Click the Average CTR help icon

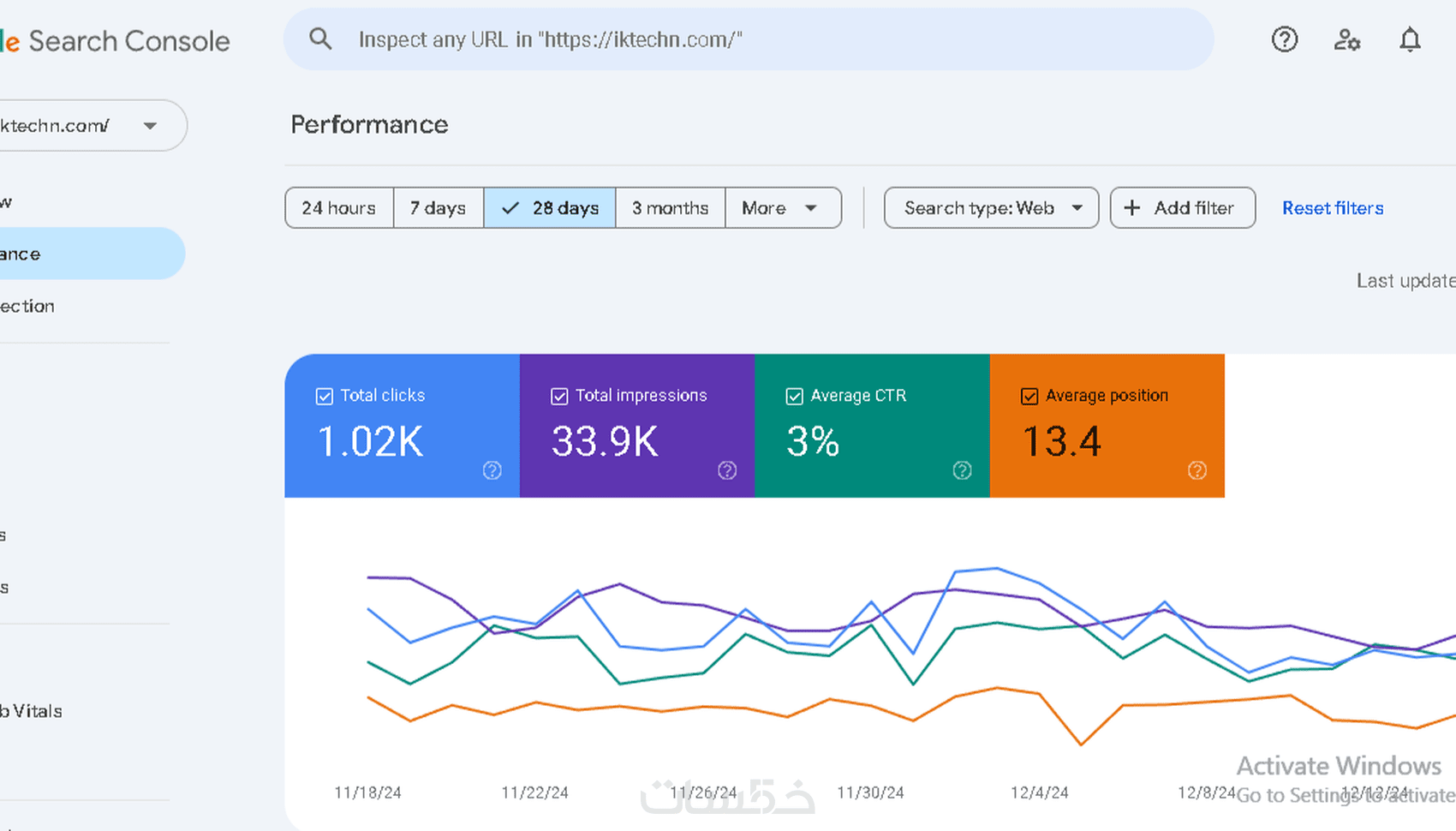962,470
